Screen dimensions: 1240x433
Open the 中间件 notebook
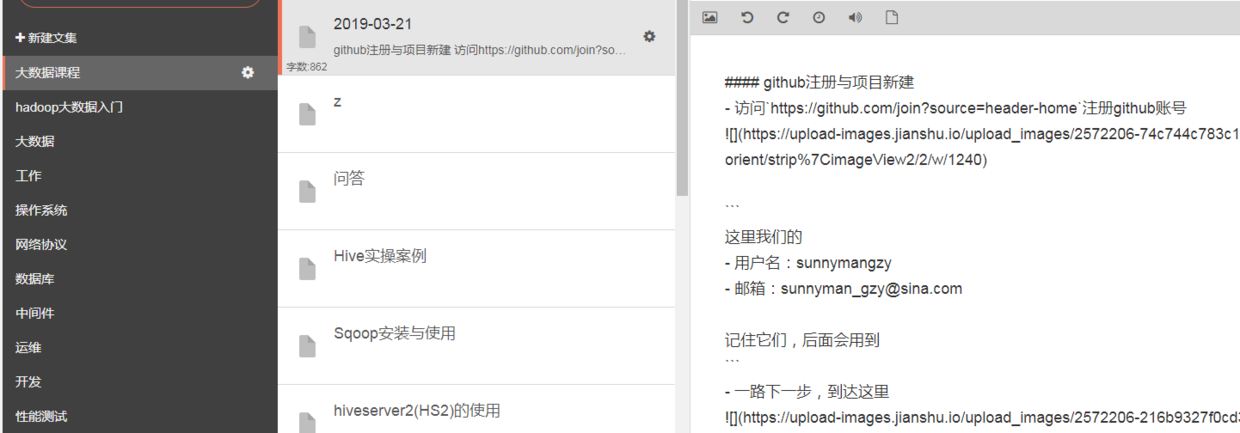pos(139,313)
